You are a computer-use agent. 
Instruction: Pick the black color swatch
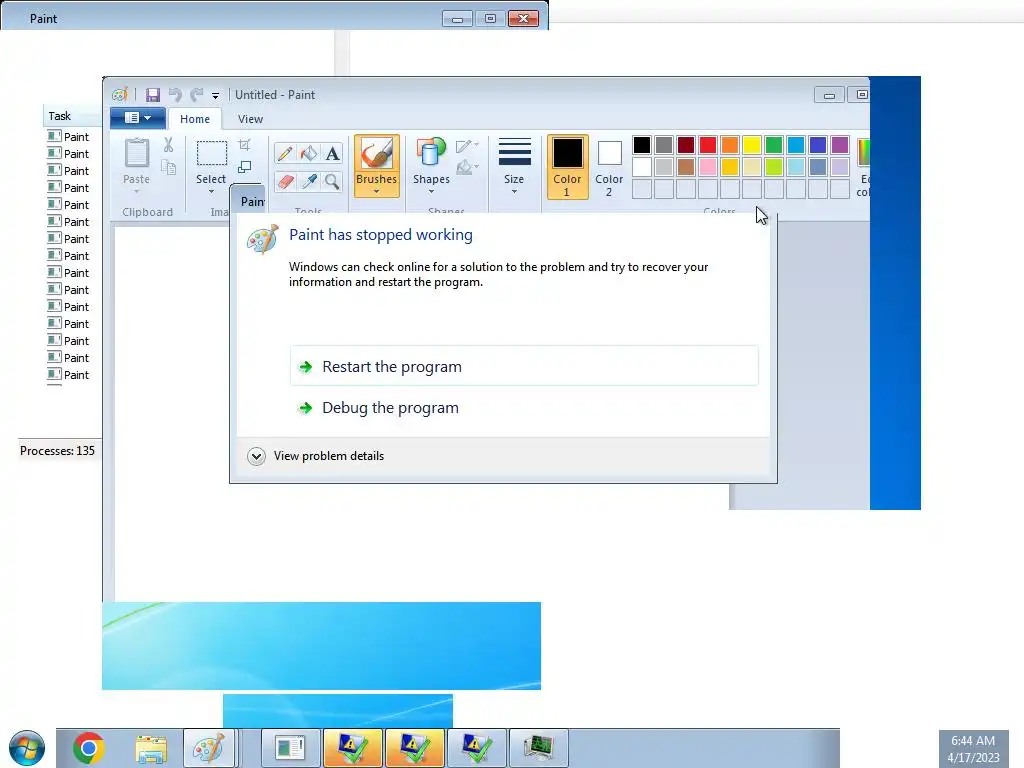pos(642,145)
